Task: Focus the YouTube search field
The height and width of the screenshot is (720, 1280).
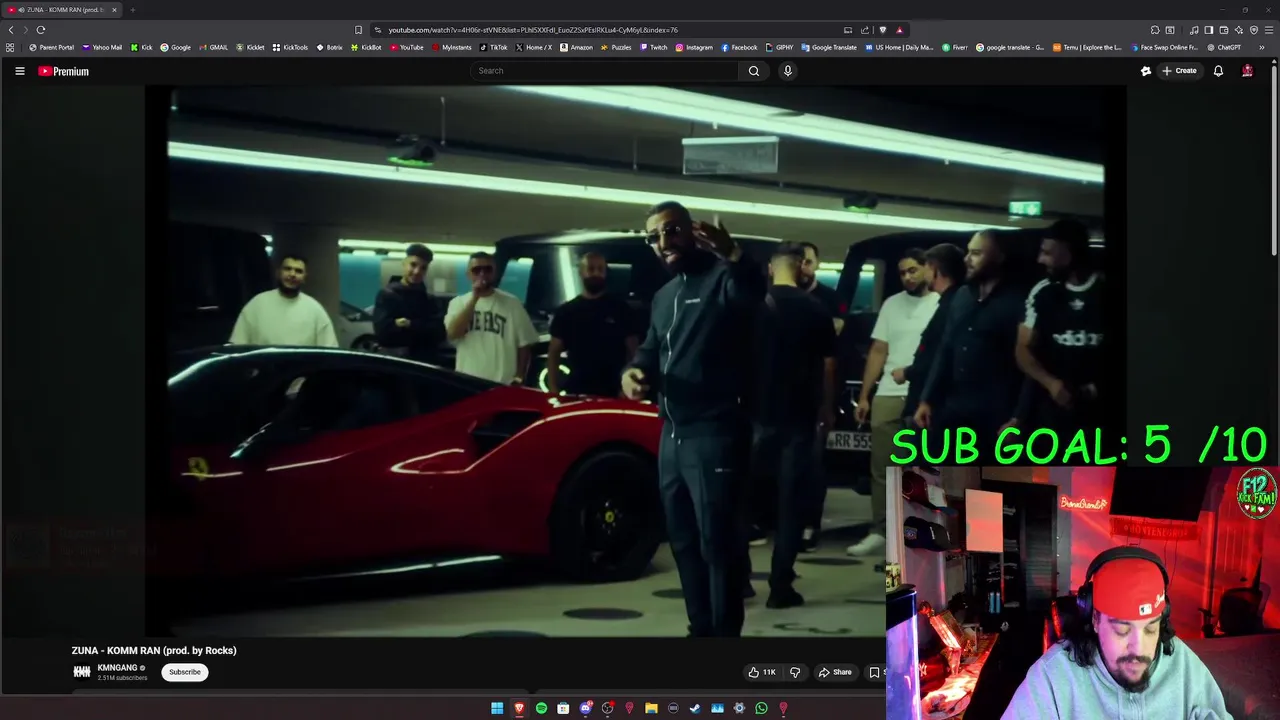Action: pos(606,71)
